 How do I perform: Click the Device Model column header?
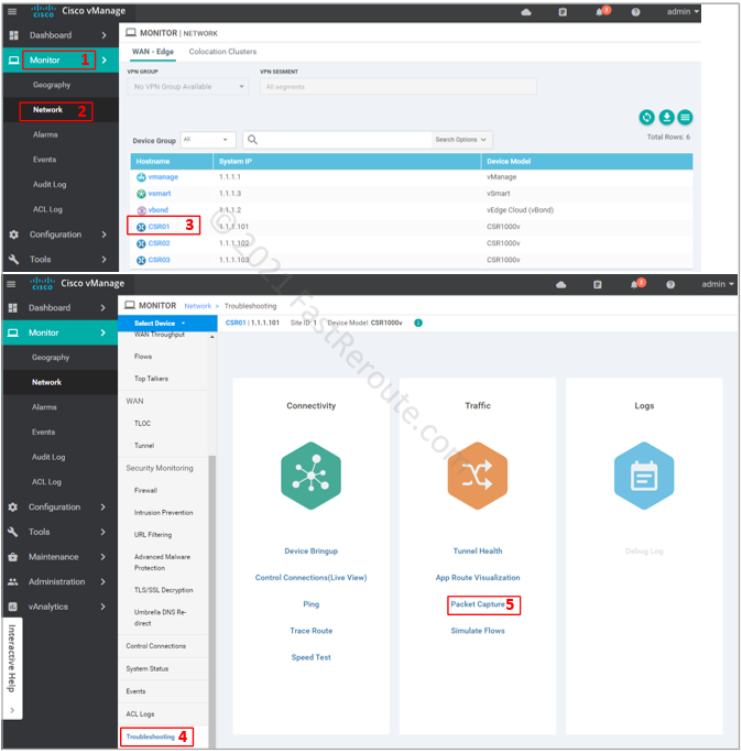click(587, 161)
